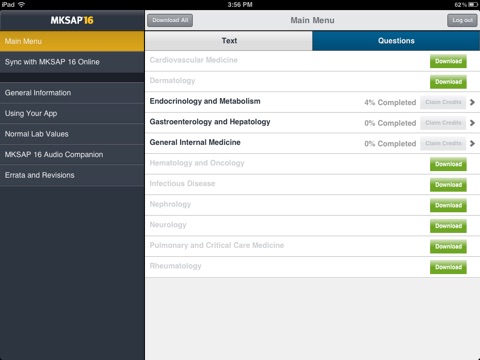Viewport: 480px width, 360px height.
Task: Click the grayed Hematology and Oncology title
Action: point(197,163)
